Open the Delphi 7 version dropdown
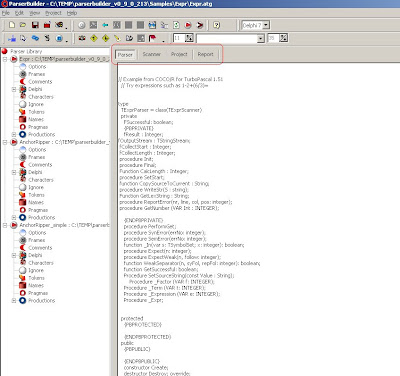This screenshot has height=376, width=400. (x=266, y=25)
